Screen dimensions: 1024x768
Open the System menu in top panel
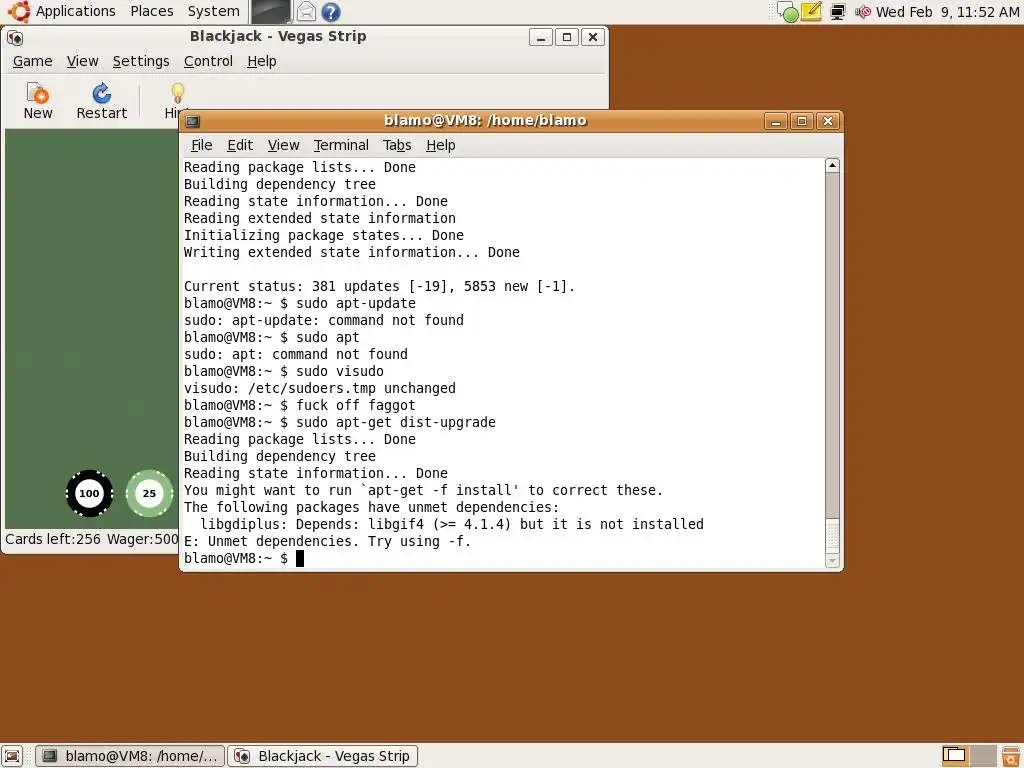214,11
